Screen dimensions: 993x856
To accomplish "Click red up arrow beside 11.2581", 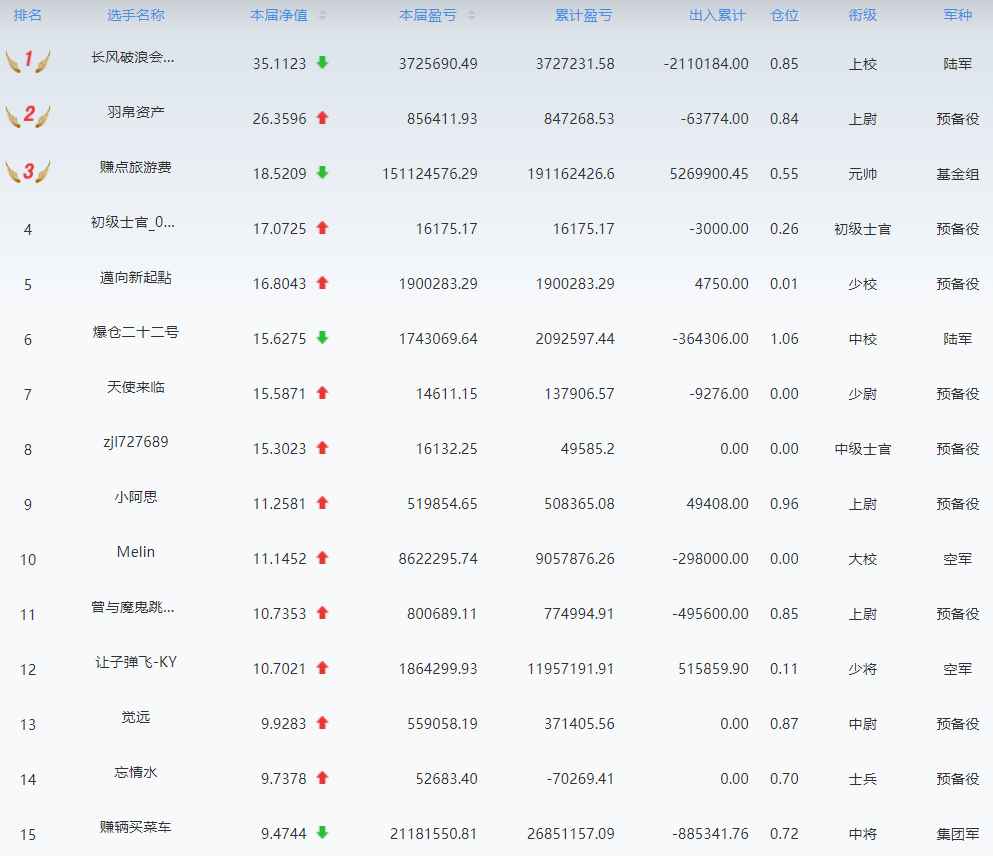I will tap(322, 503).
